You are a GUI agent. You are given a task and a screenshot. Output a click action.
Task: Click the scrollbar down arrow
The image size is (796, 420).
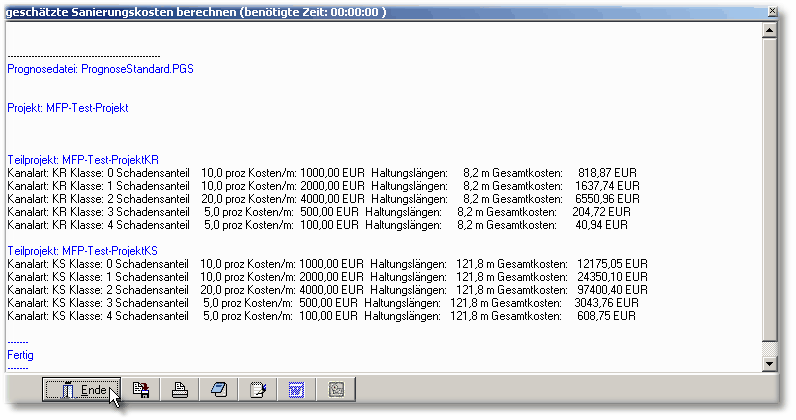coord(770,364)
